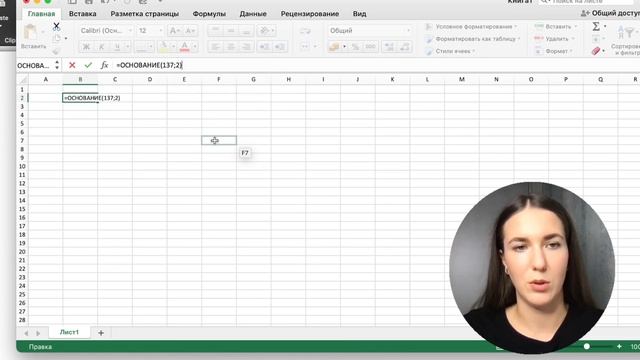Align text to top of cell
Screen dimensions: 640x360
coord(216,31)
